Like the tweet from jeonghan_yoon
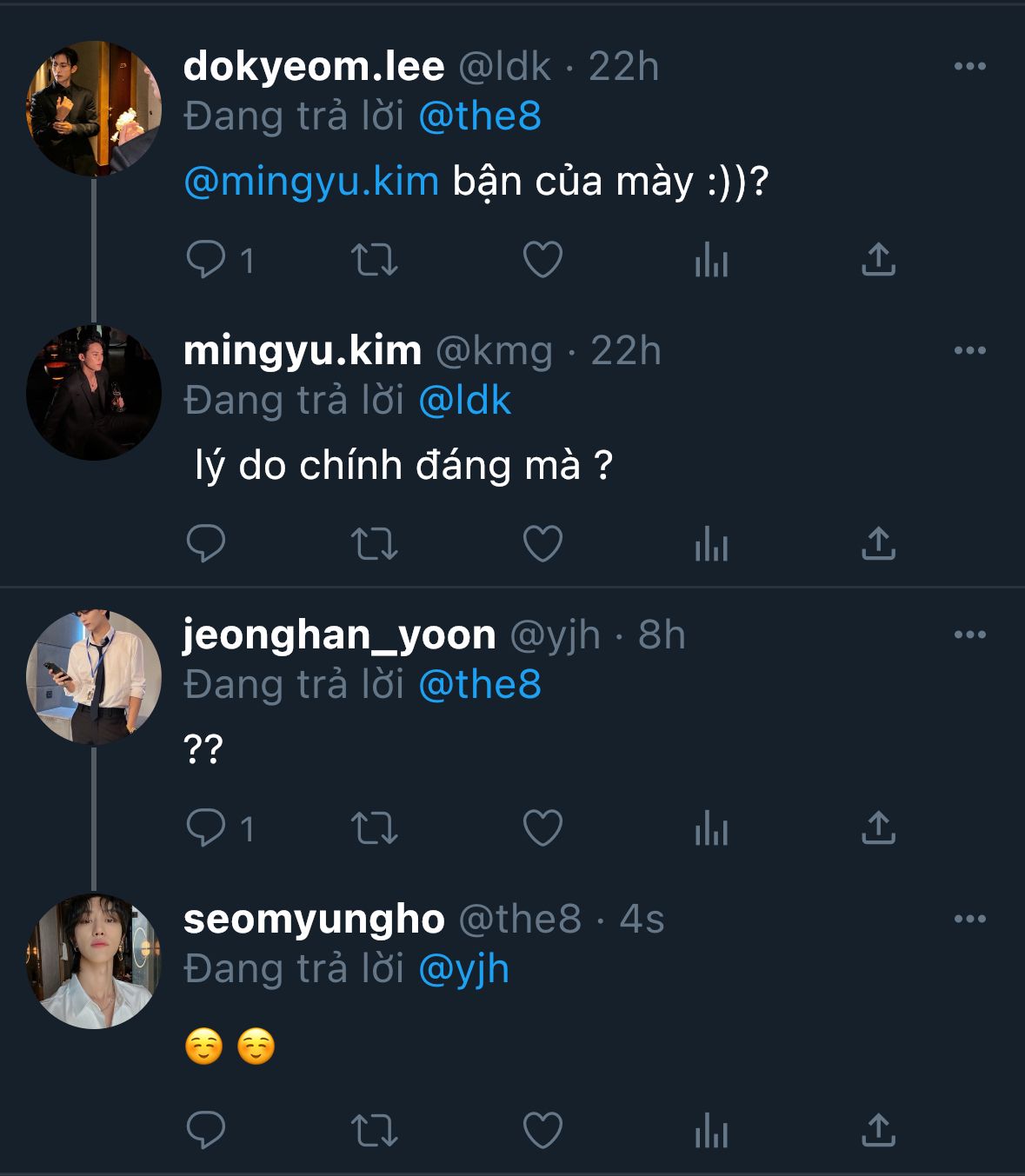Viewport: 1025px width, 1176px height. [542, 827]
